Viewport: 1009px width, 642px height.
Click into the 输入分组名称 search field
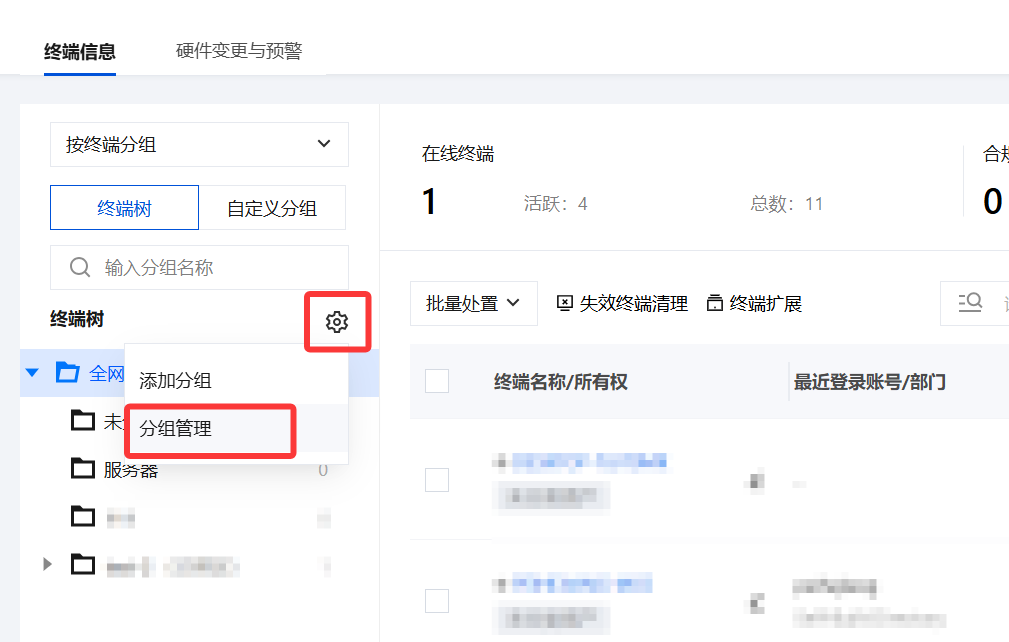point(199,268)
